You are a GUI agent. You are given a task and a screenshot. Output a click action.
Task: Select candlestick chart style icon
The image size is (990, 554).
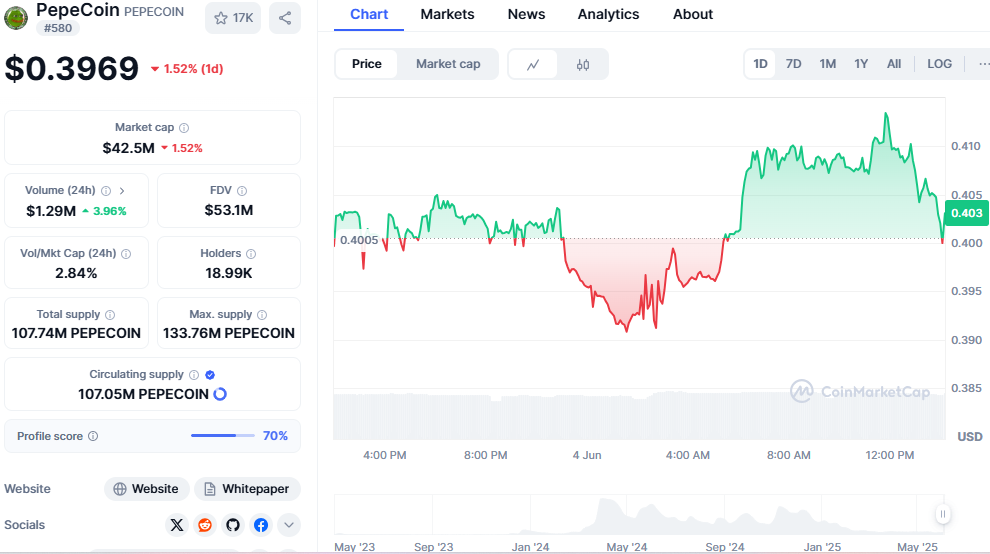pyautogui.click(x=583, y=64)
